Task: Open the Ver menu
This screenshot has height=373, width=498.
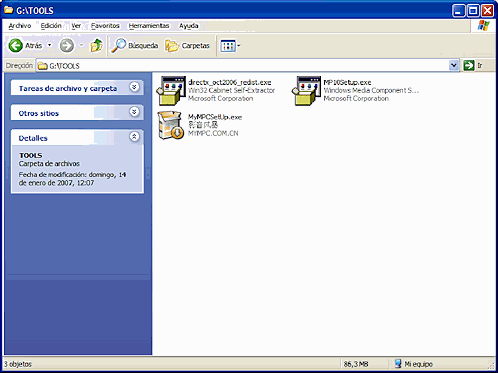Action: pyautogui.click(x=76, y=26)
